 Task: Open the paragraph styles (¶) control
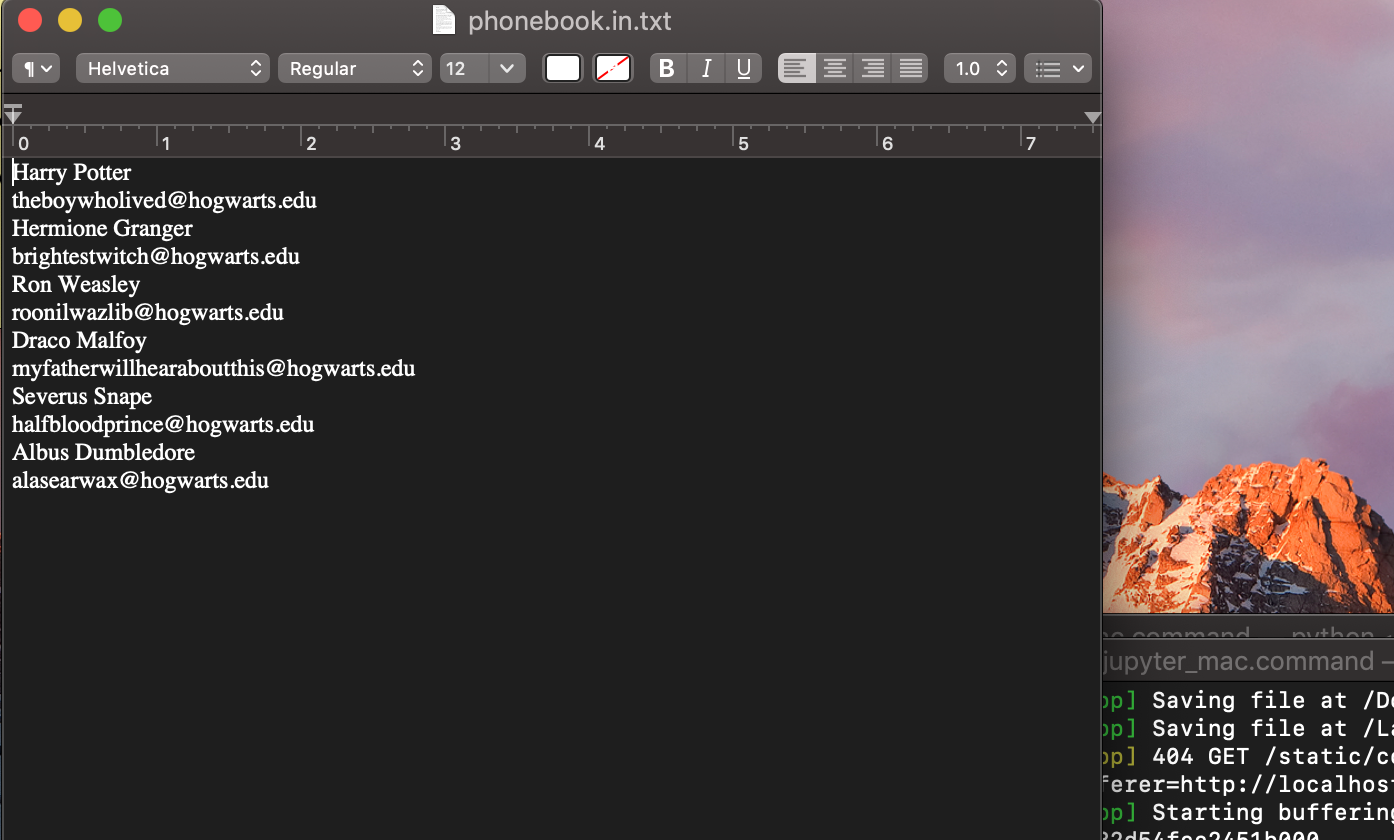[35, 68]
